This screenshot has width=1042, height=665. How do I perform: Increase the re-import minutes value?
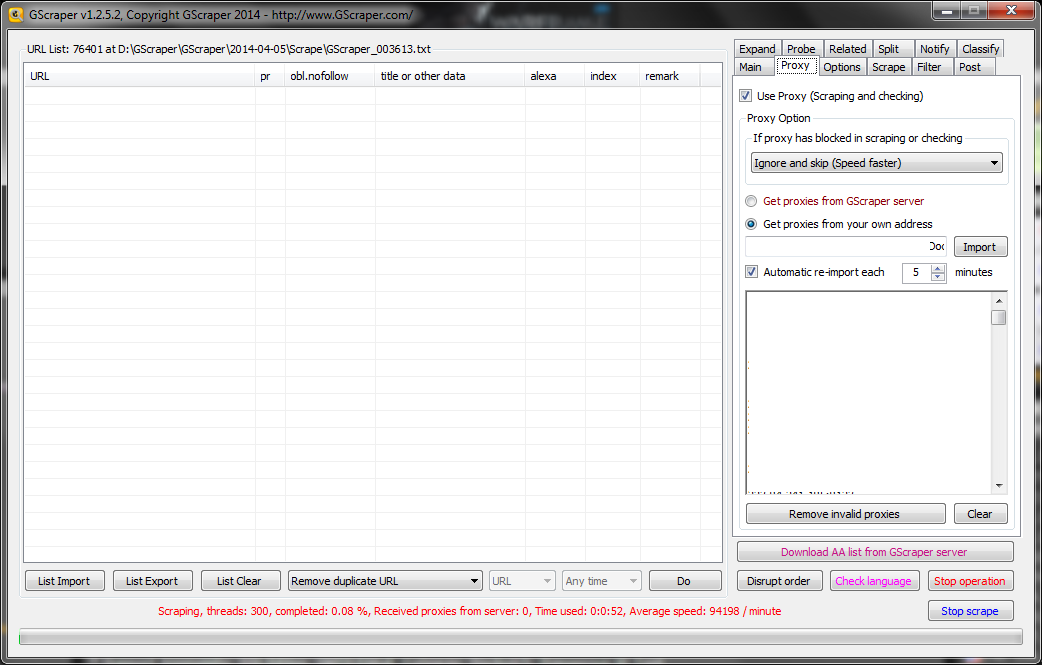[x=938, y=268]
